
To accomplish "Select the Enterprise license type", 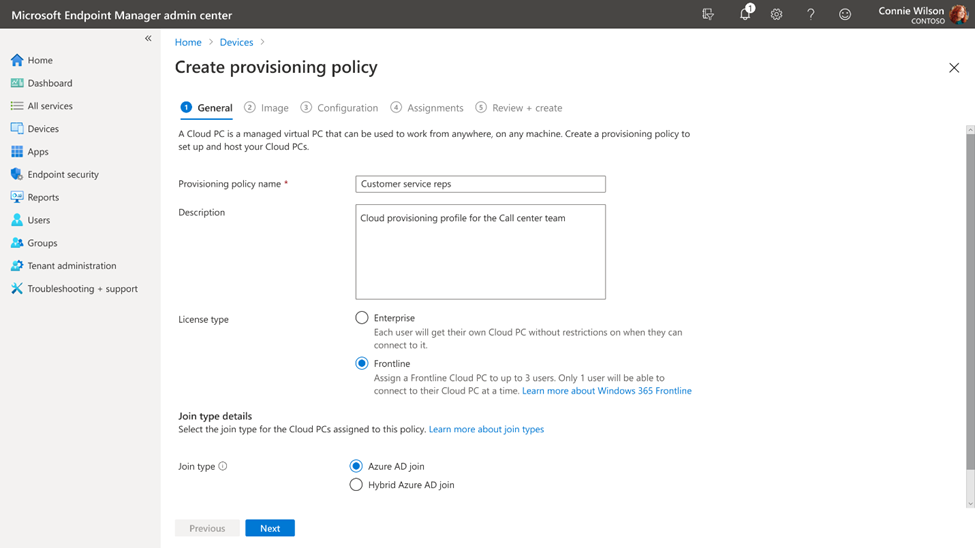I will [x=362, y=318].
